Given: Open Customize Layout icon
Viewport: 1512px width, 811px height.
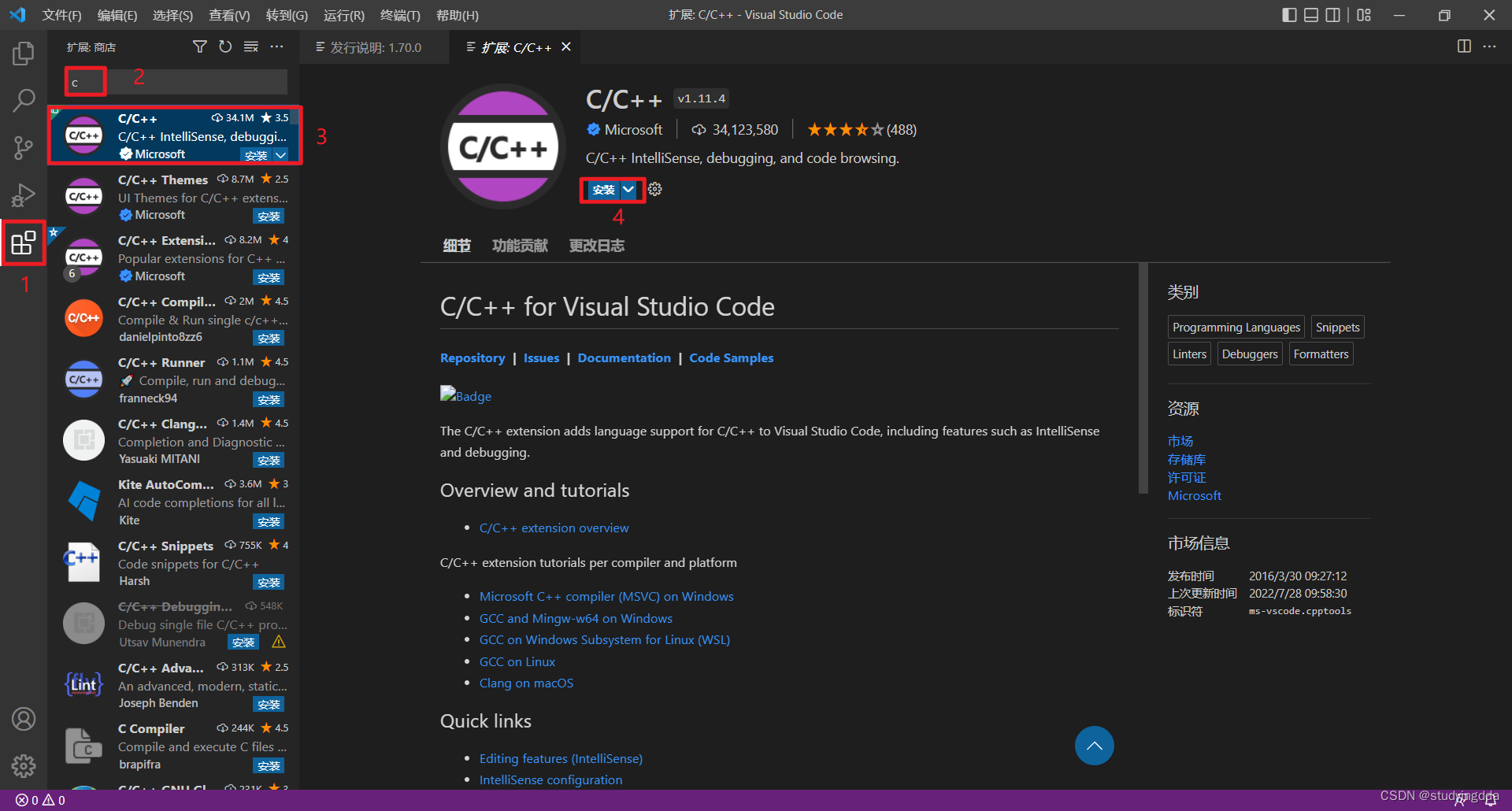Looking at the screenshot, I should [1364, 15].
